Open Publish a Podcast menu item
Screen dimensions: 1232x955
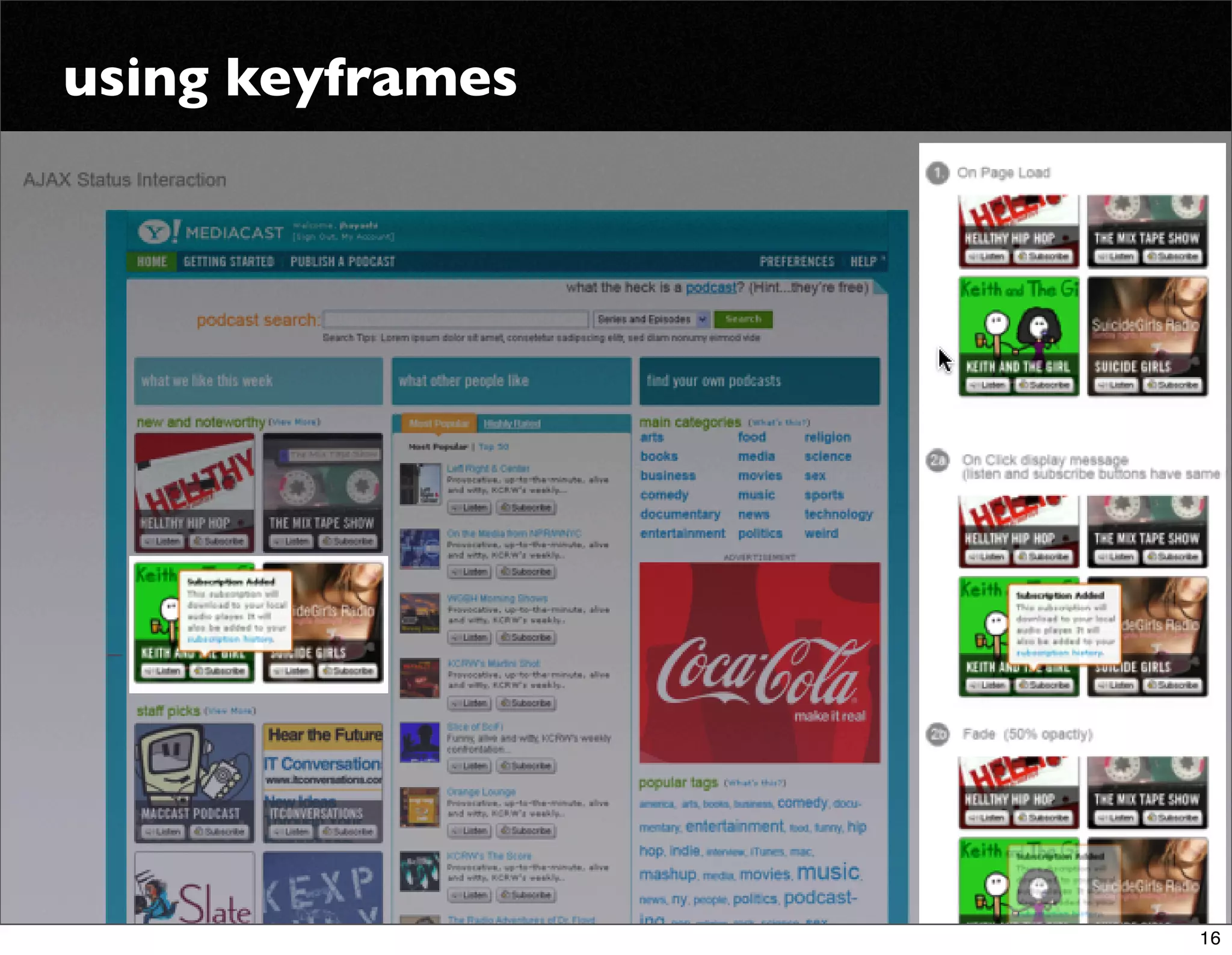pyautogui.click(x=342, y=262)
